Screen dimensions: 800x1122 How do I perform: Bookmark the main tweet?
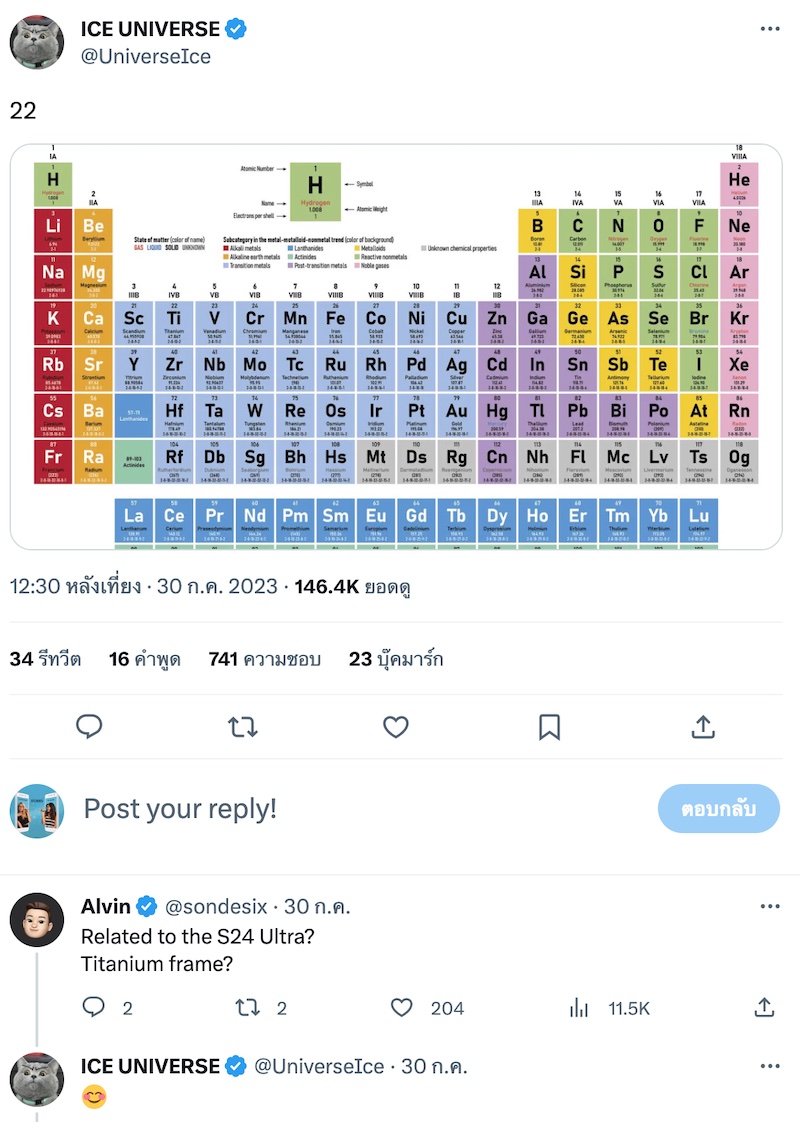tap(549, 727)
